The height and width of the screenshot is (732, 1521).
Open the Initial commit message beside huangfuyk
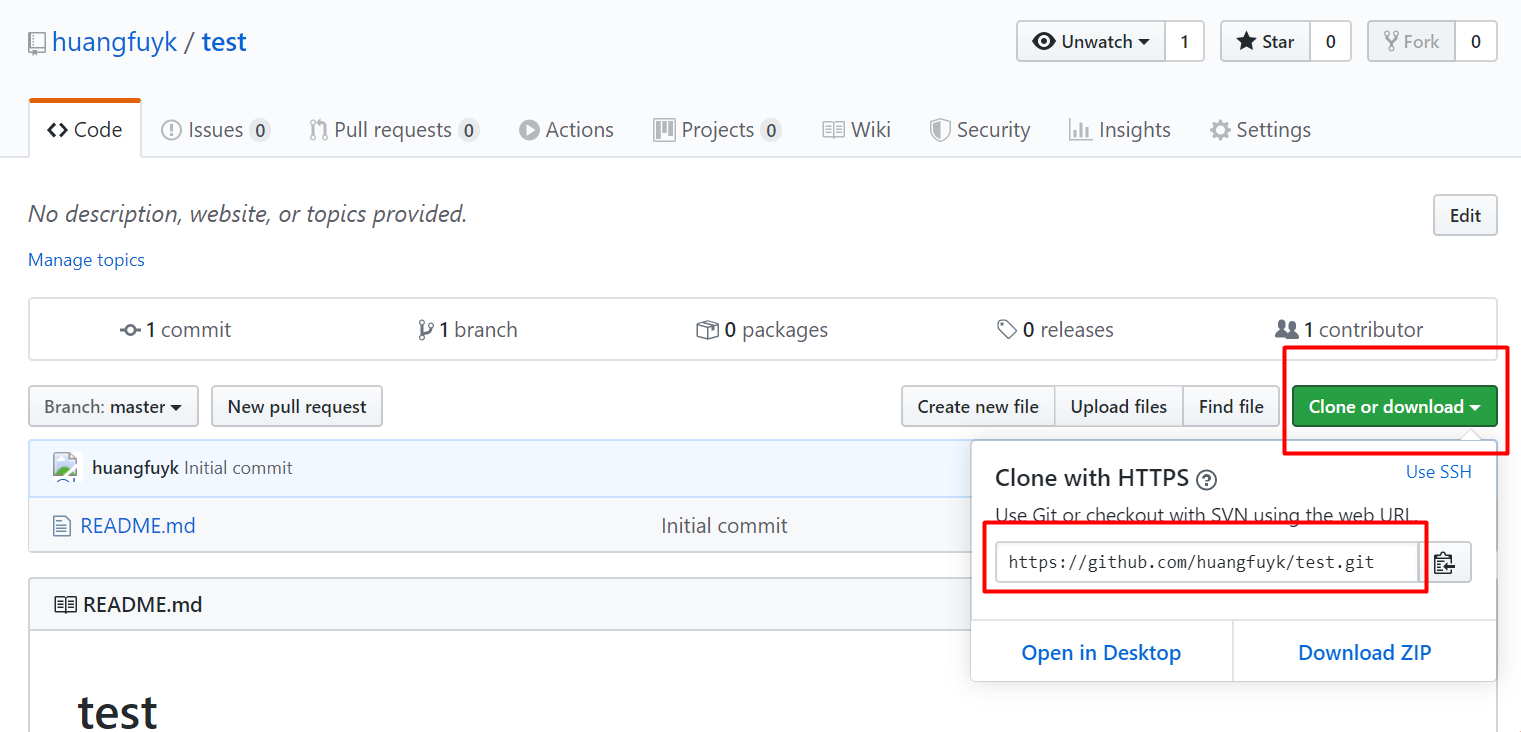[x=238, y=468]
